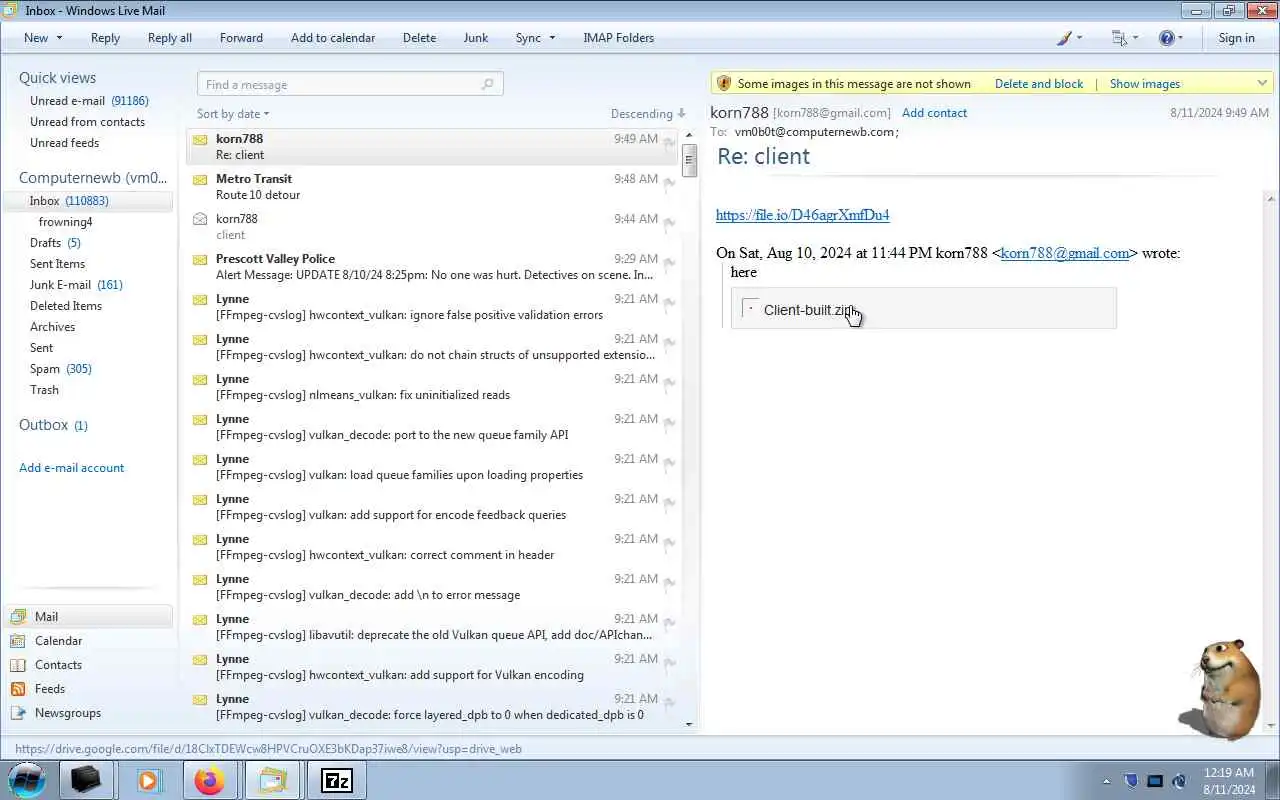Screen dimensions: 1280x800
Task: Click Forward in the toolbar
Action: 241,38
